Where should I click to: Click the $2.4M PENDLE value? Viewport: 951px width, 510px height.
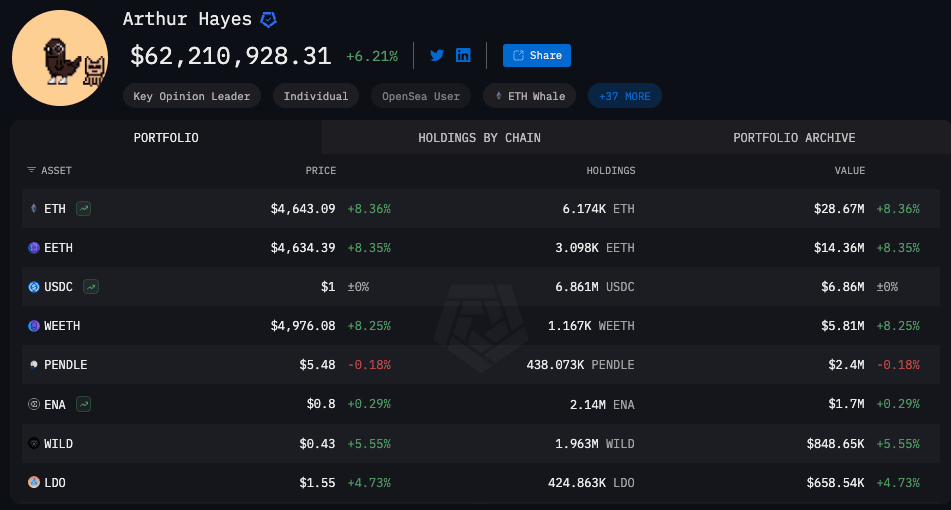pos(846,364)
